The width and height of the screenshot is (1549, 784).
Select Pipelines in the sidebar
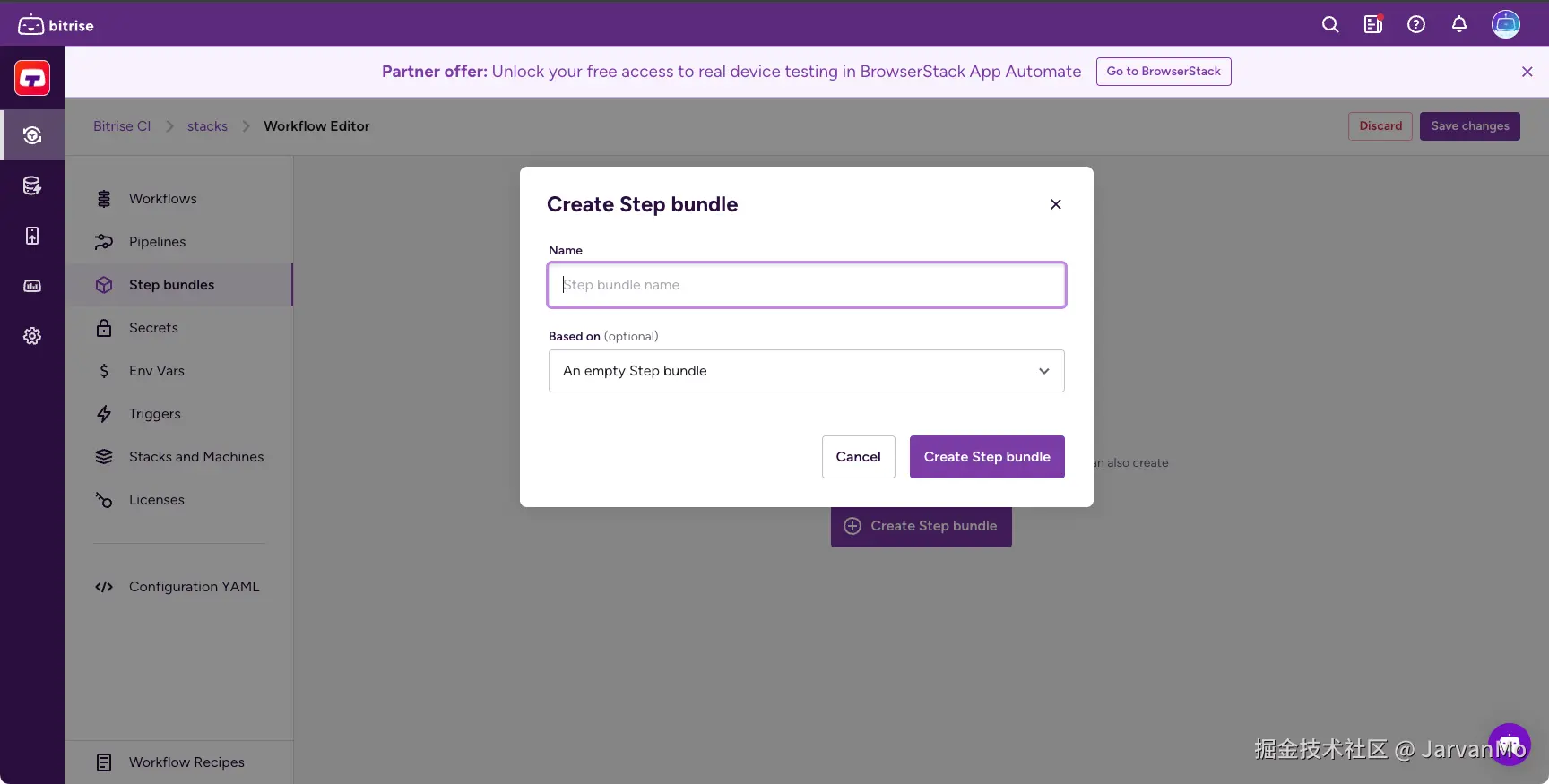click(x=157, y=242)
